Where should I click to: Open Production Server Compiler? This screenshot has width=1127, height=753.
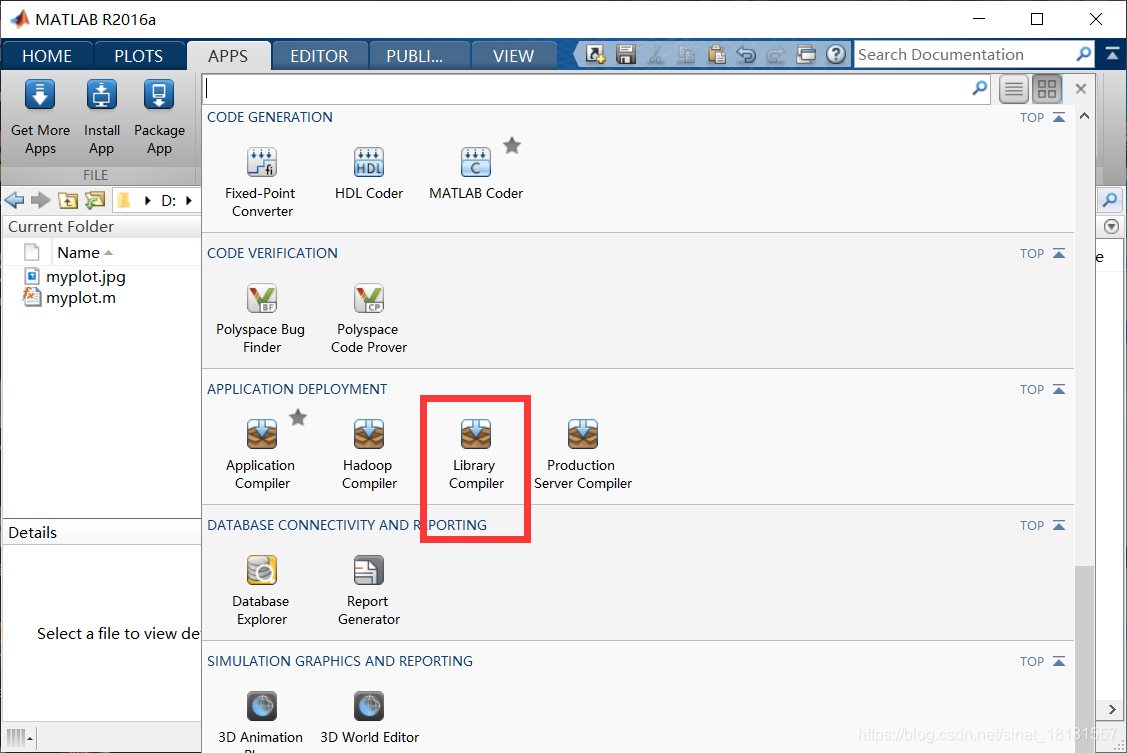[582, 453]
